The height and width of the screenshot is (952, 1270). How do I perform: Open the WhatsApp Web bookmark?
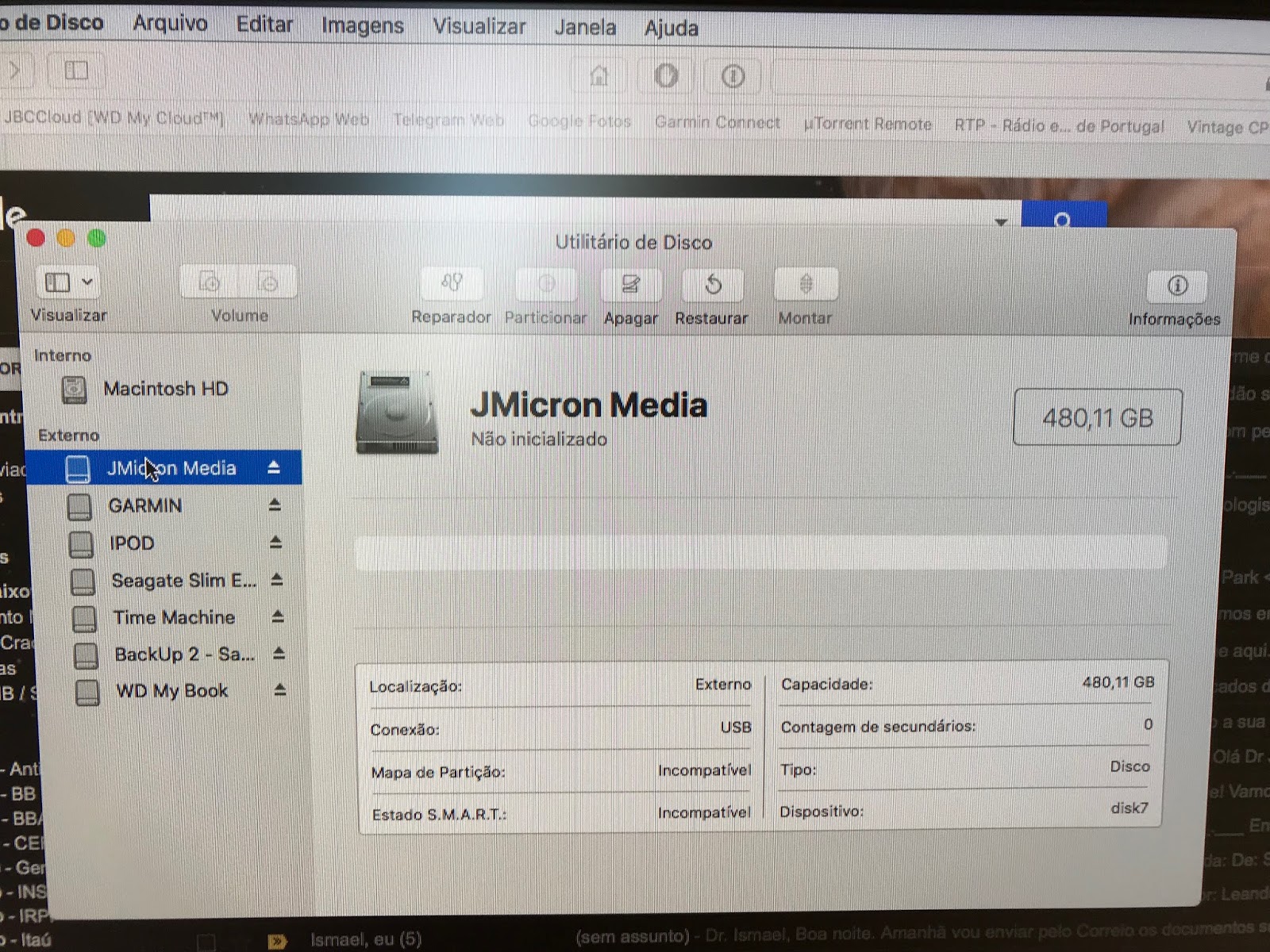tap(309, 120)
